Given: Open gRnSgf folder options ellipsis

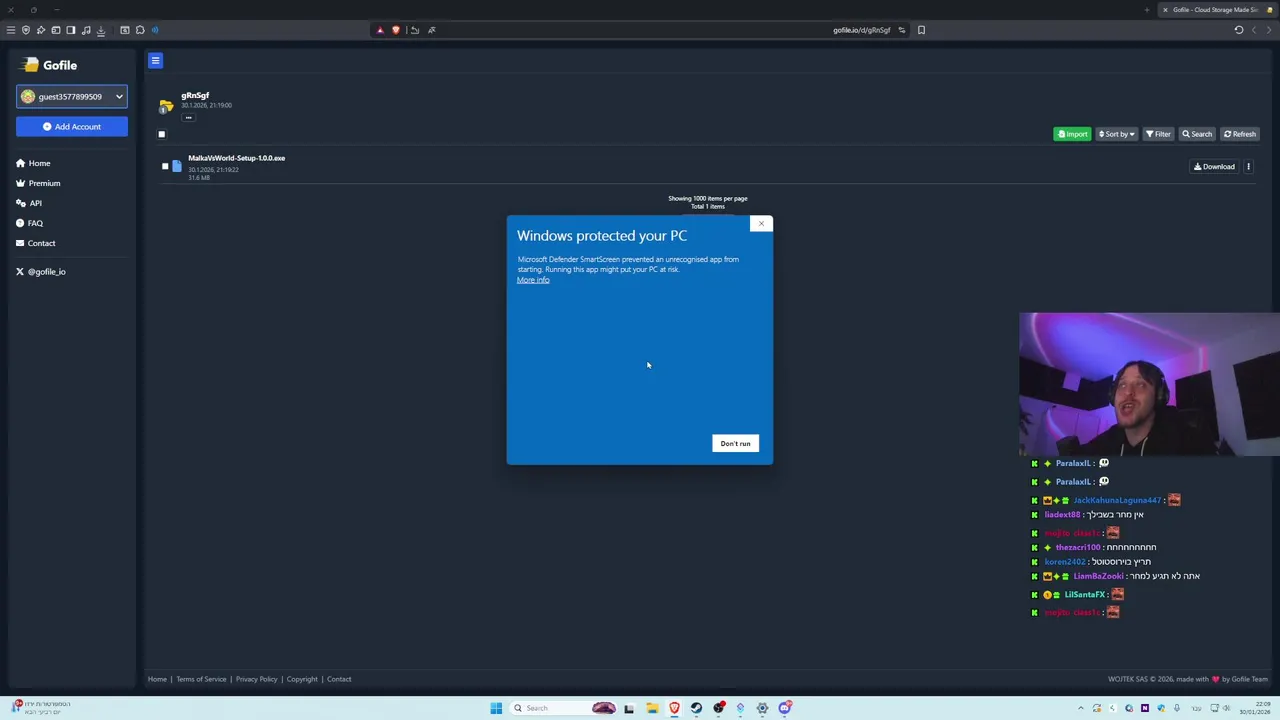Looking at the screenshot, I should tap(188, 117).
